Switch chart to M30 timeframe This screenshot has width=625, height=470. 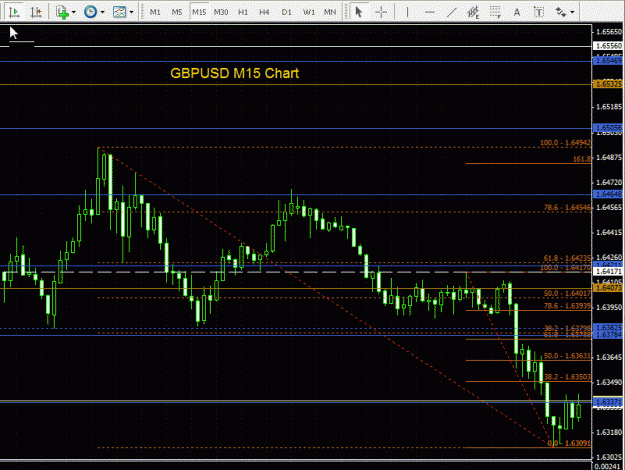[x=221, y=12]
